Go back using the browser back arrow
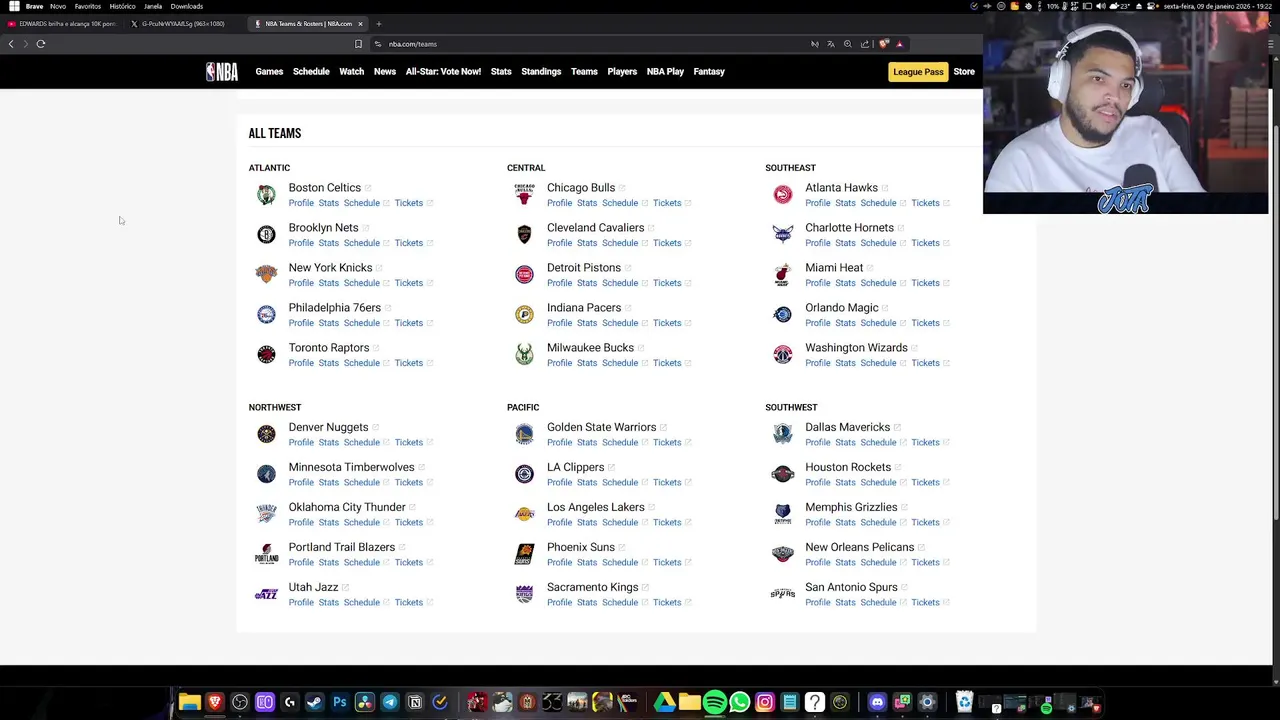The height and width of the screenshot is (720, 1280). [x=11, y=44]
